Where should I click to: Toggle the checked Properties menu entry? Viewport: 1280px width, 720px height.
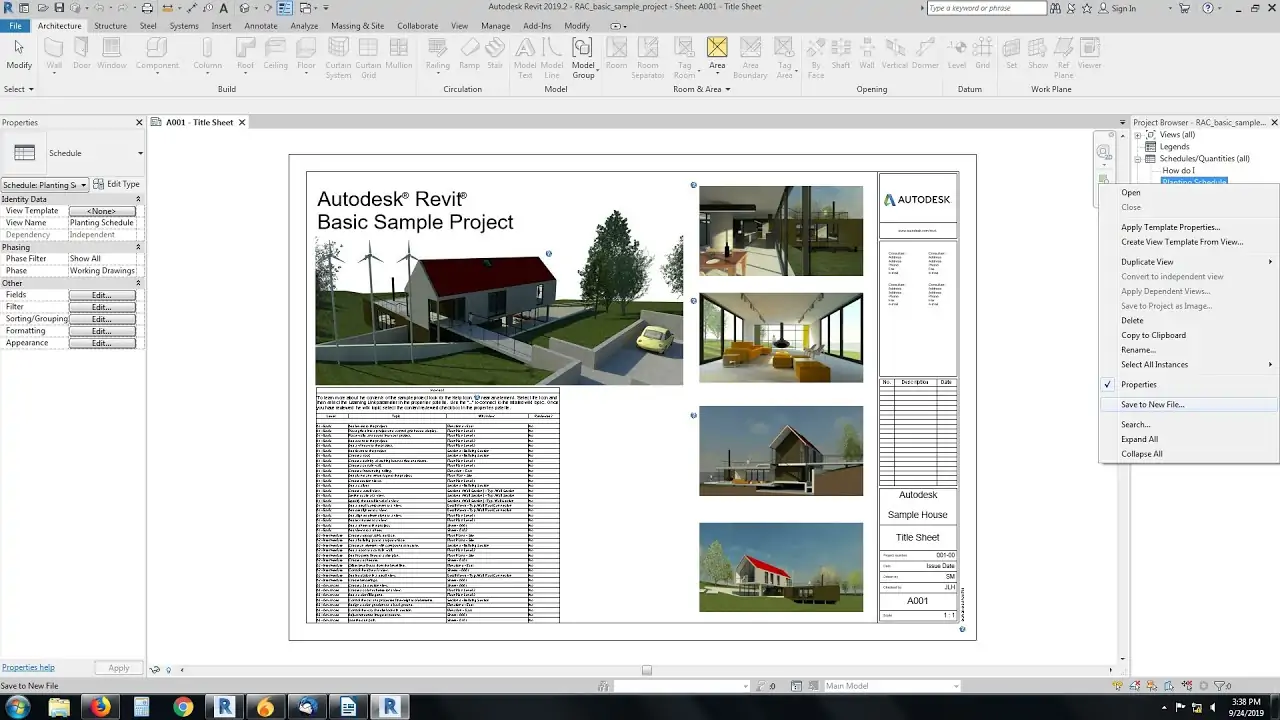tap(1138, 385)
